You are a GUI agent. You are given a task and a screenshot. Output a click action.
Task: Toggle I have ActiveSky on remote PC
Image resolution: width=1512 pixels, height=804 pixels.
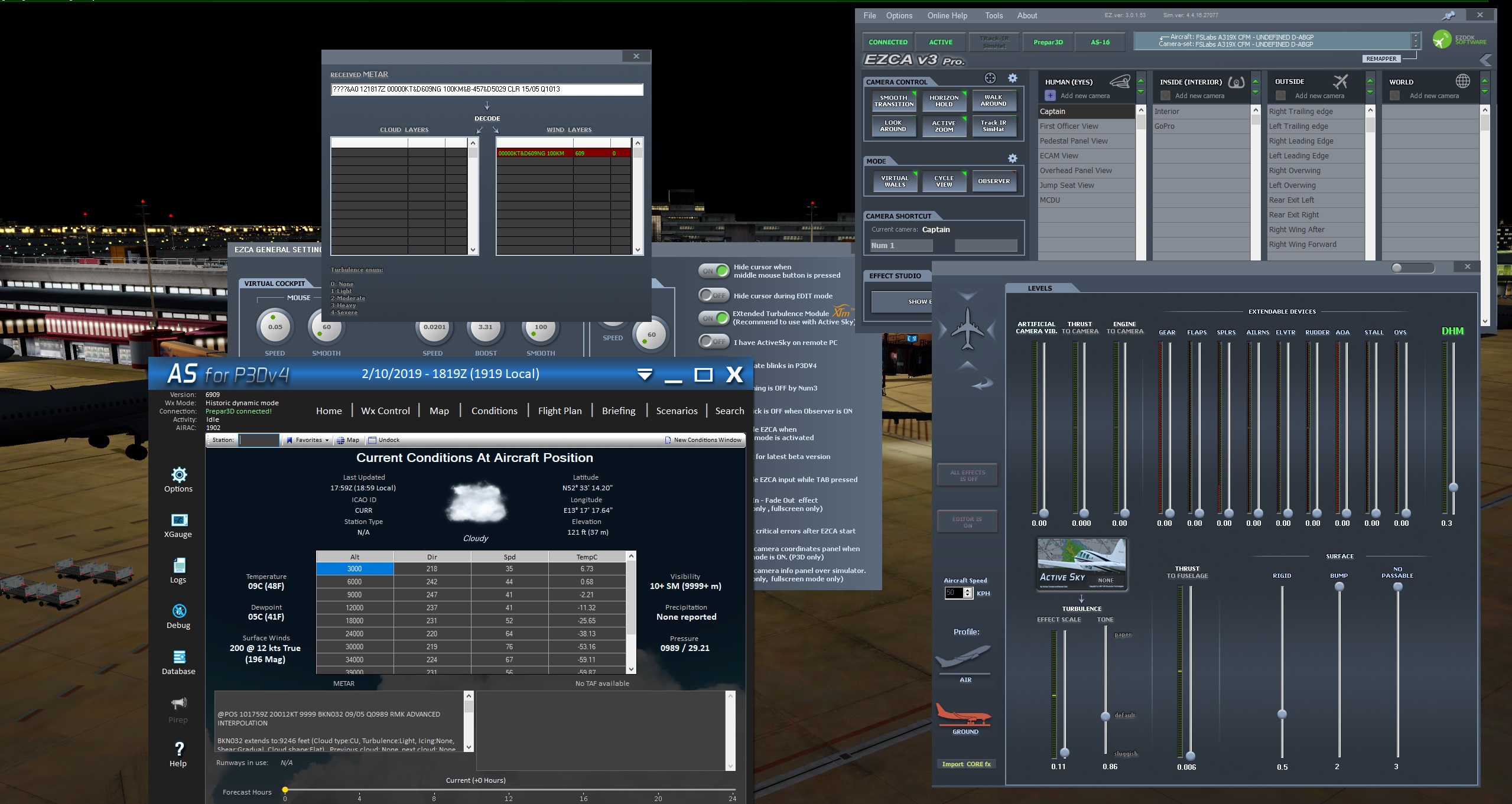714,341
